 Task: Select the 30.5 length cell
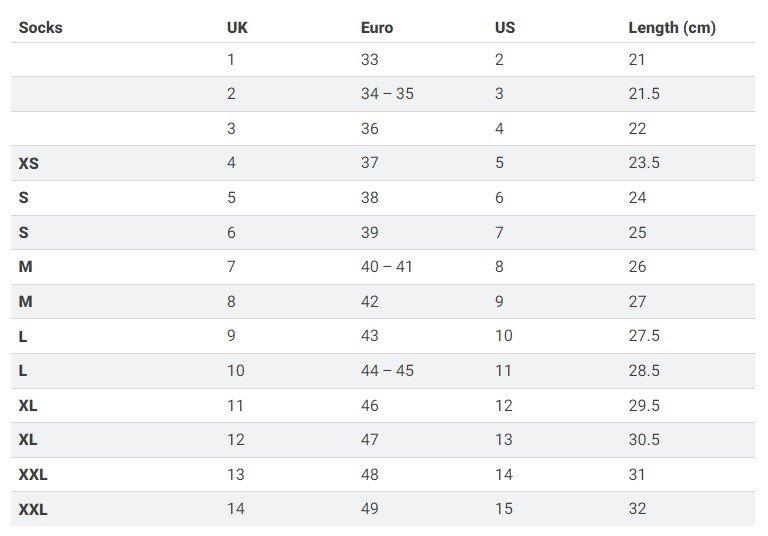[644, 440]
